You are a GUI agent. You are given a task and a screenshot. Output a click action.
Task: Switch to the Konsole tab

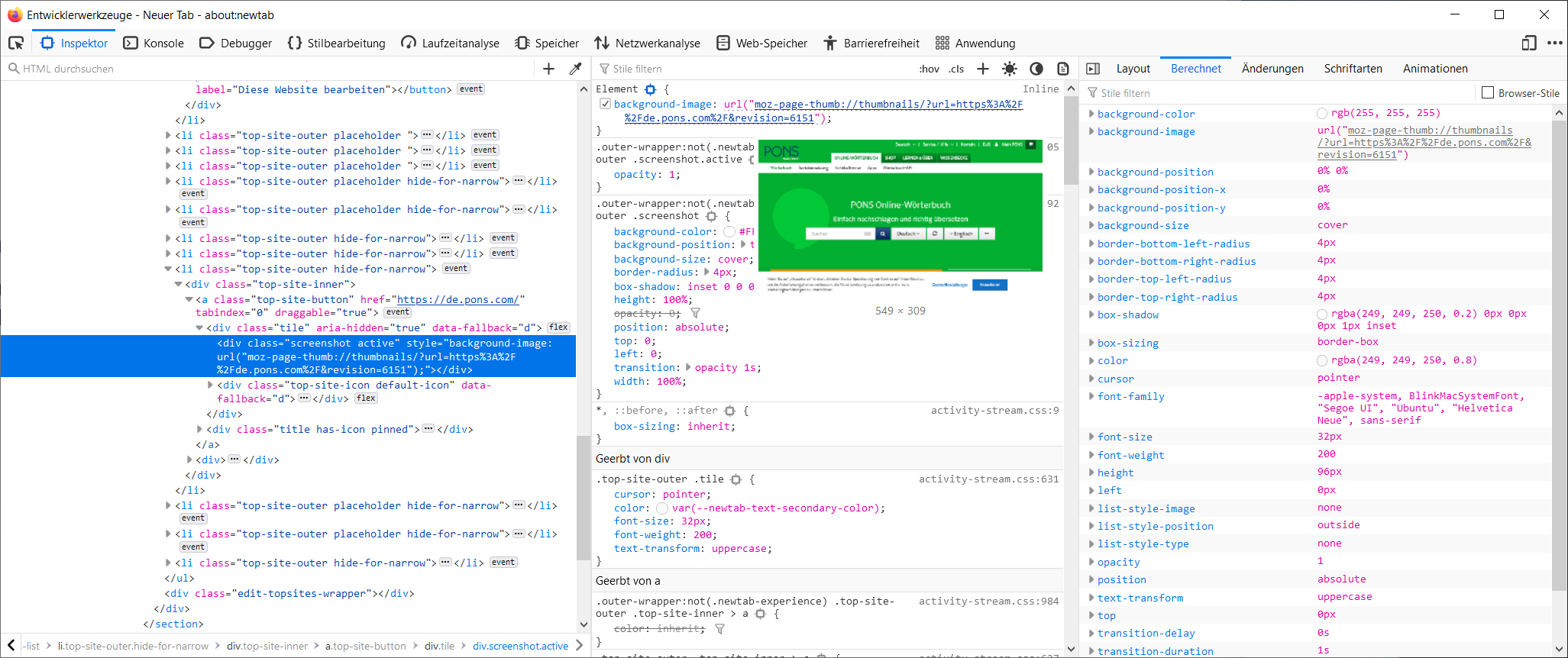[x=154, y=43]
